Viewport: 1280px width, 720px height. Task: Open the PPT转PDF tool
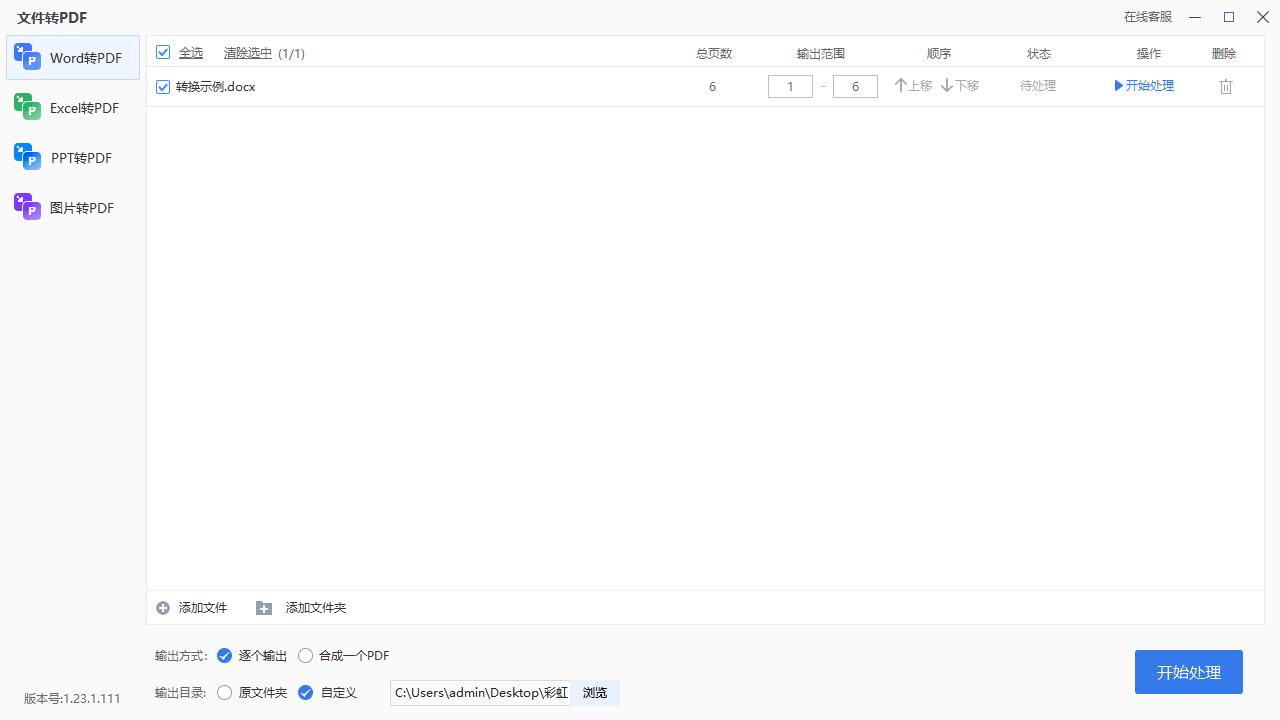pyautogui.click(x=28, y=157)
